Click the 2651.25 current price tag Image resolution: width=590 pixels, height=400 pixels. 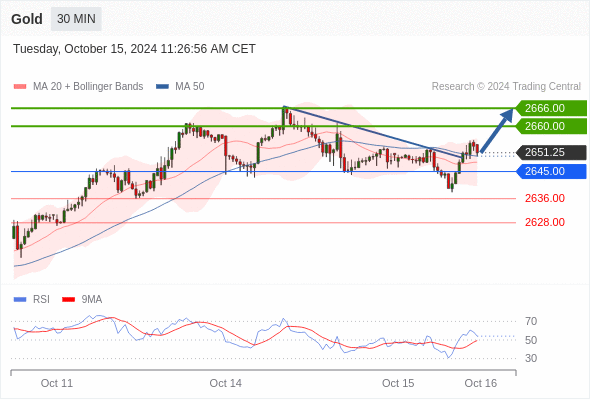pos(551,152)
